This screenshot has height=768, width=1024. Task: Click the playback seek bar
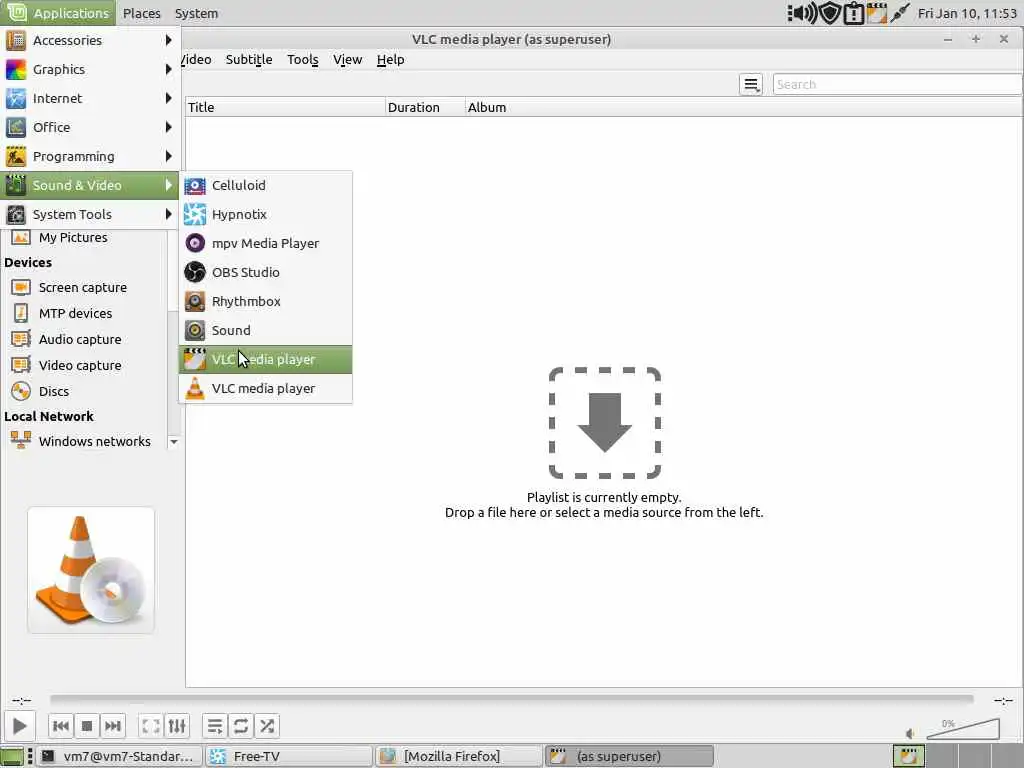(511, 699)
